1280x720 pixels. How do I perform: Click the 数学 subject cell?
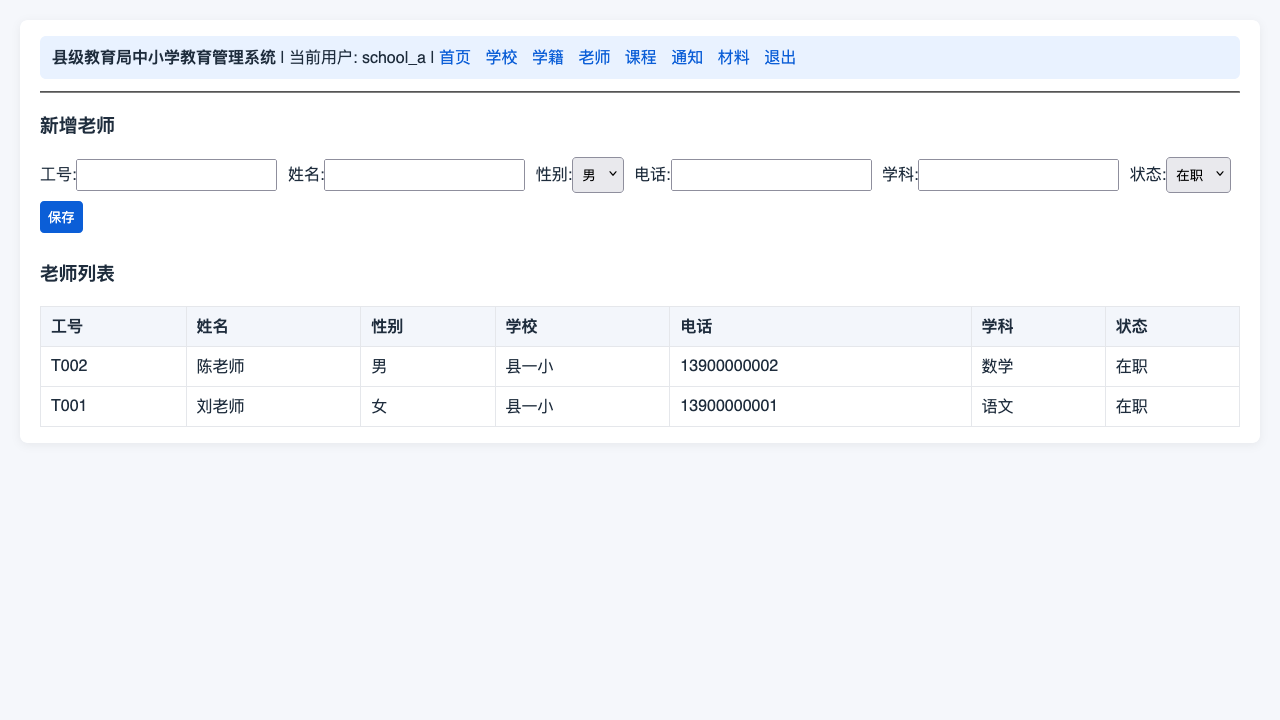(1038, 366)
